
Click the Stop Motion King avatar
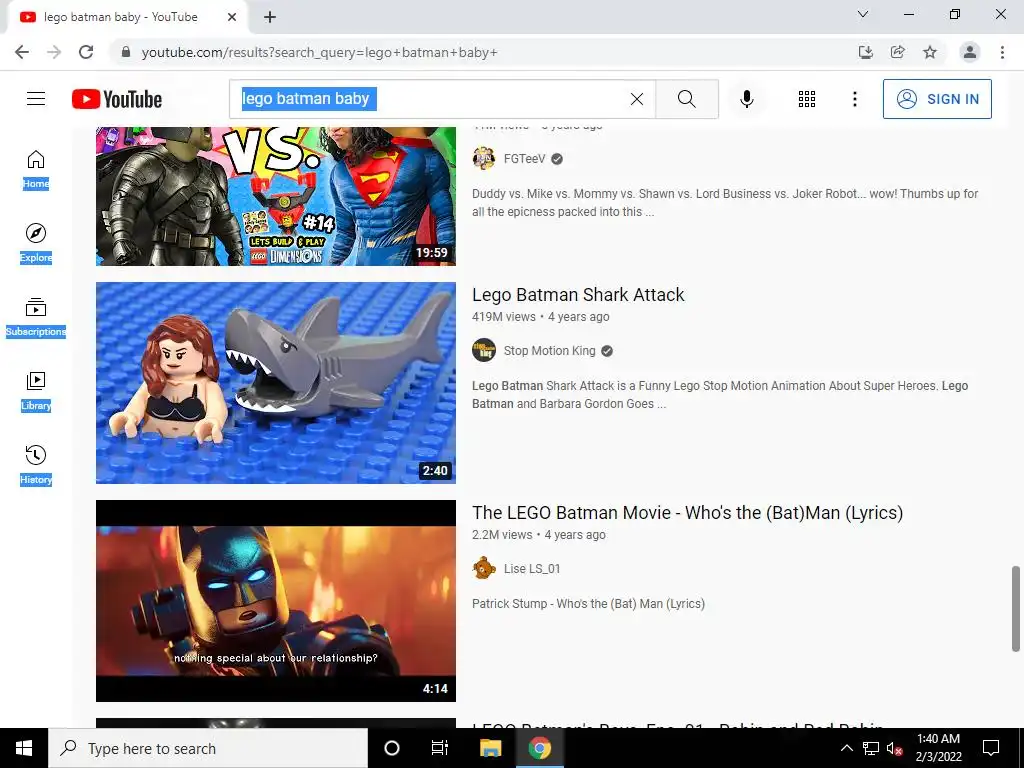pyautogui.click(x=484, y=351)
